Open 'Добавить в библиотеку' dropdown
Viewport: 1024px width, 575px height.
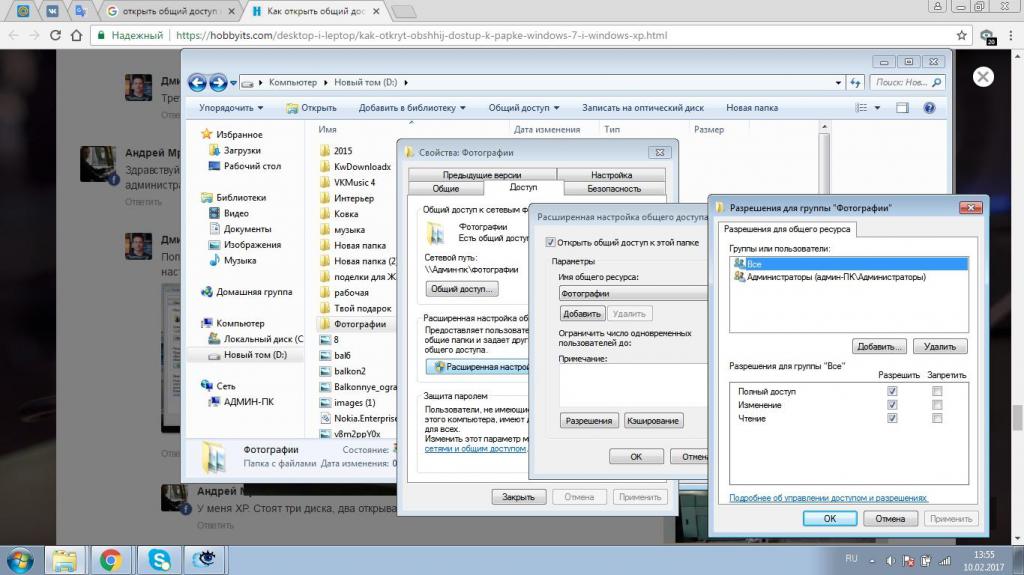pos(412,108)
